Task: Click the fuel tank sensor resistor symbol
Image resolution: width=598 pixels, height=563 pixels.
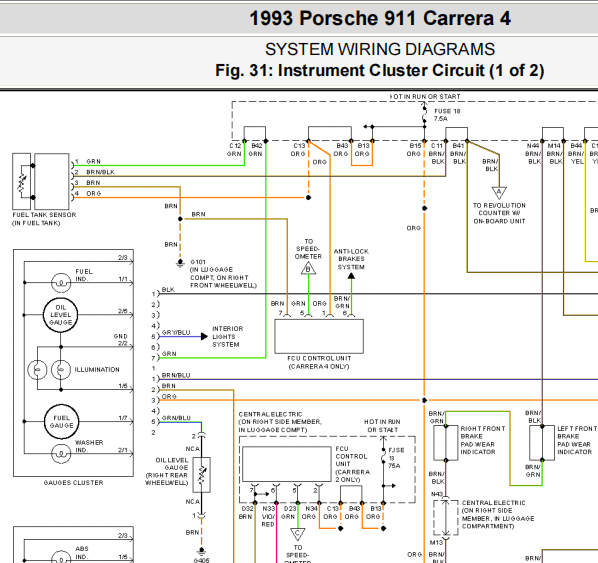Action: 22,182
